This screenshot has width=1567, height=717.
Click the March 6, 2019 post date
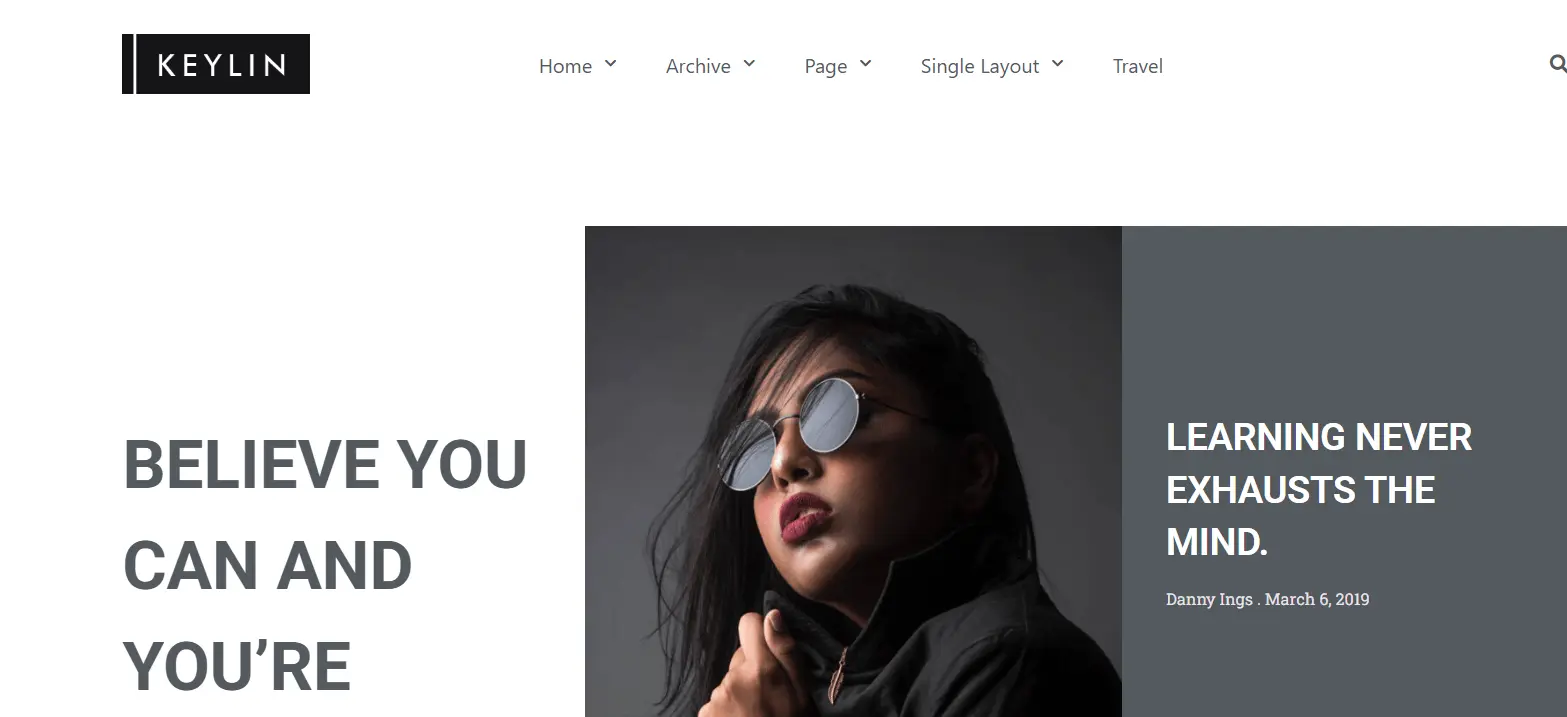(1317, 599)
